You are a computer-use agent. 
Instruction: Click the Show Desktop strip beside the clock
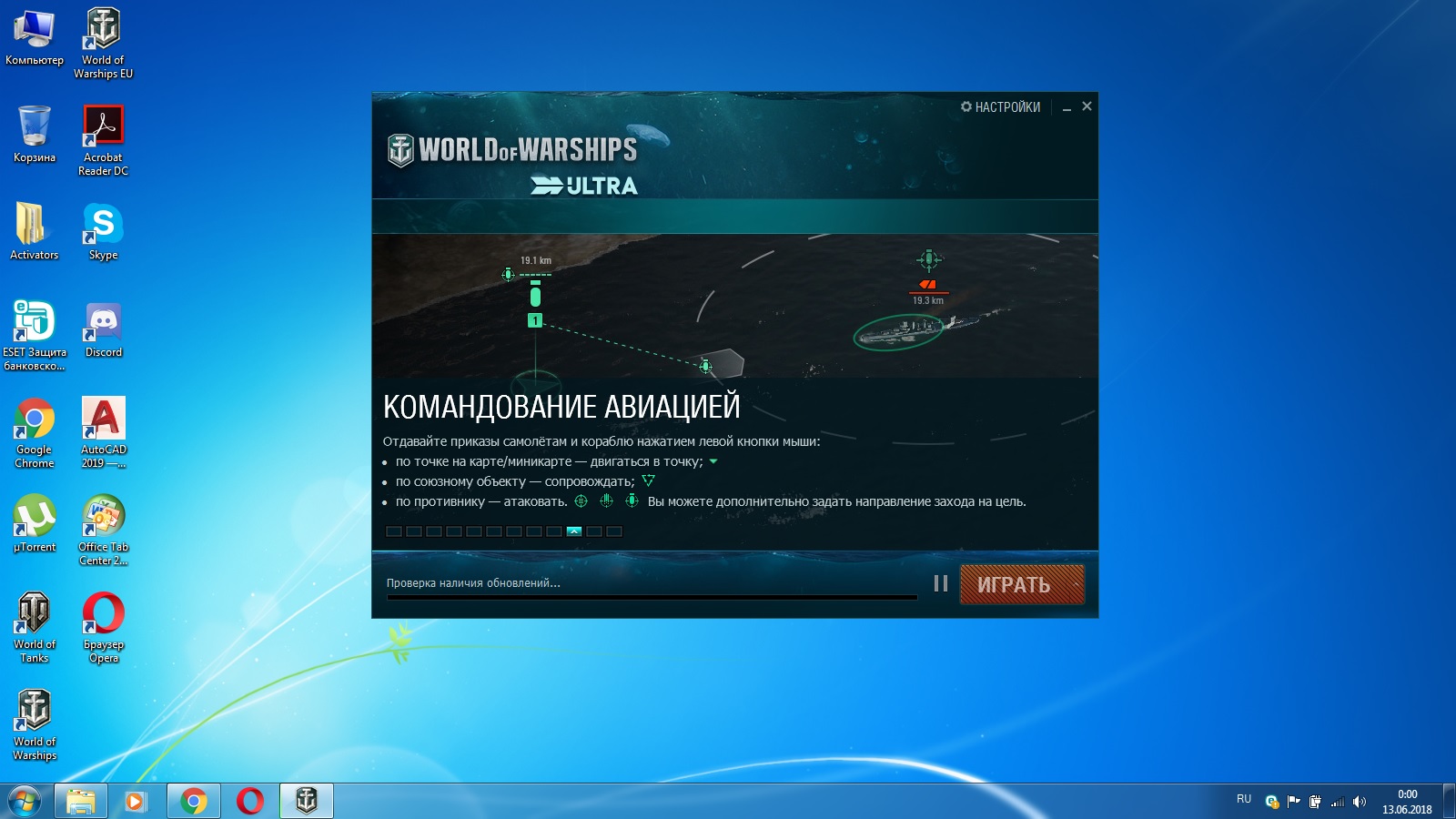(x=1449, y=802)
